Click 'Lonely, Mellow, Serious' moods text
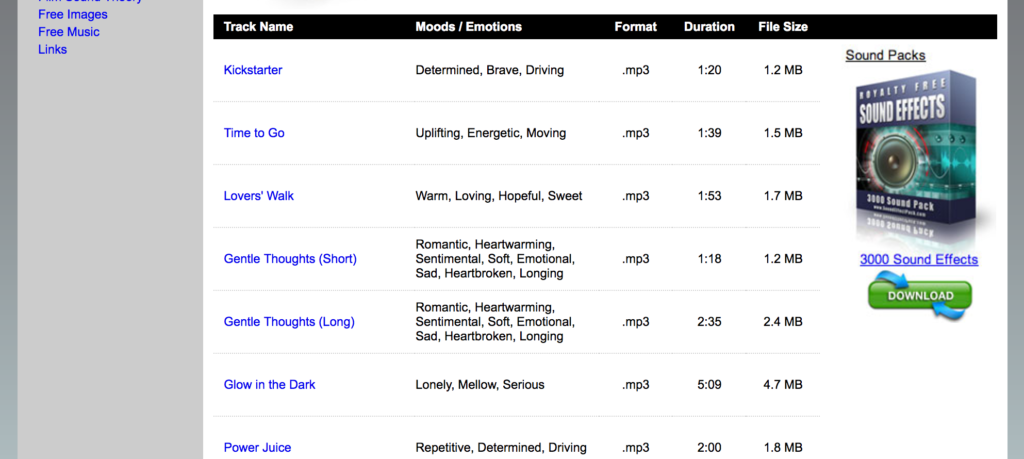This screenshot has width=1024, height=459. [x=480, y=385]
